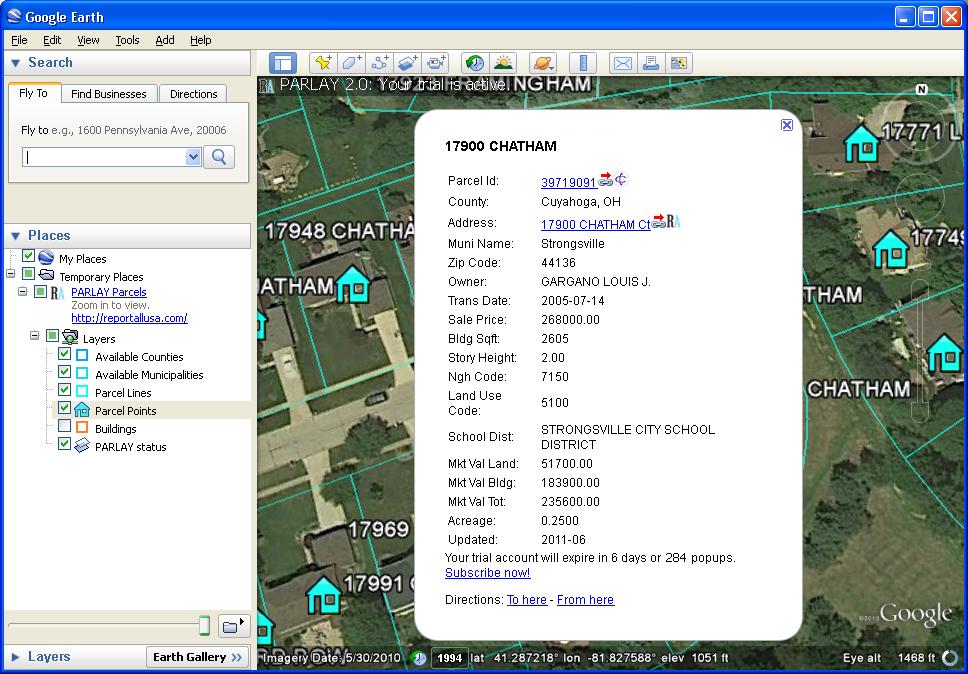This screenshot has width=968, height=674.
Task: Add a path from the toolbar
Action: pos(380,63)
